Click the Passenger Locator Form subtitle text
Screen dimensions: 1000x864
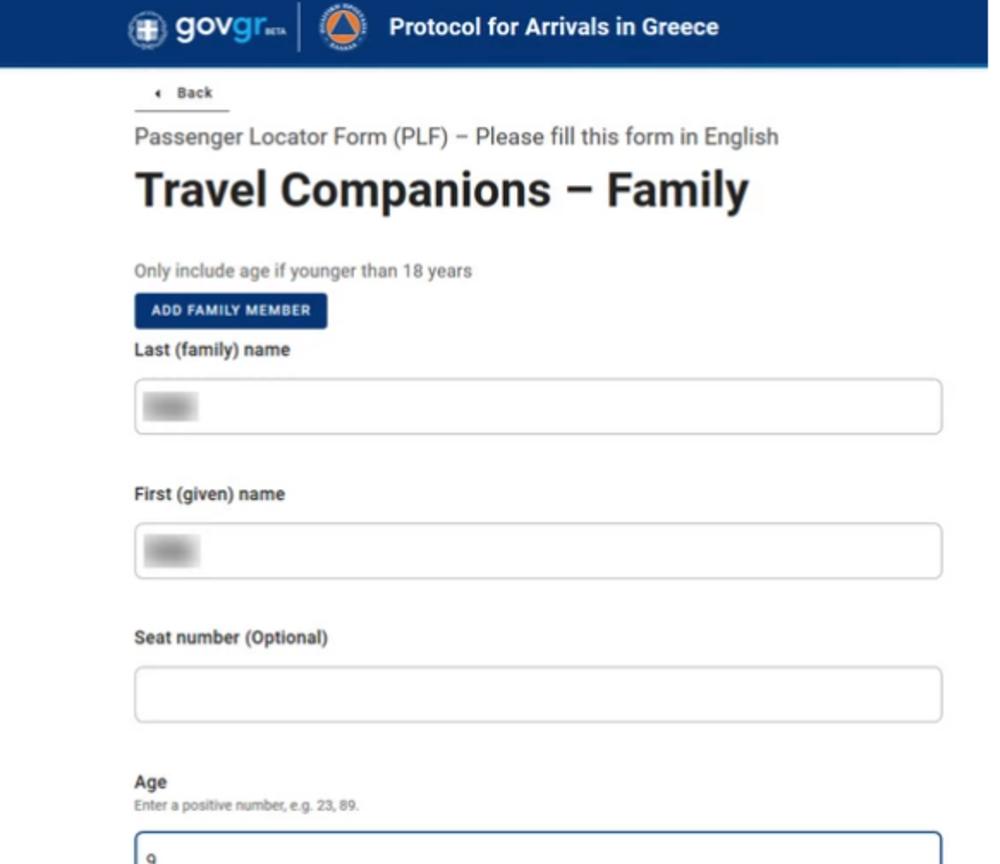[x=456, y=137]
